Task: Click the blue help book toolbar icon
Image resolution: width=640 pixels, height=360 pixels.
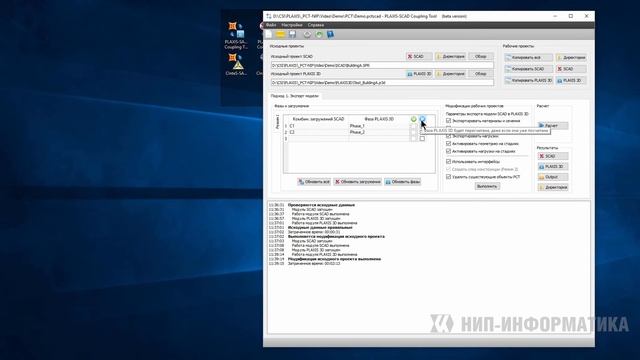Action: coord(330,35)
